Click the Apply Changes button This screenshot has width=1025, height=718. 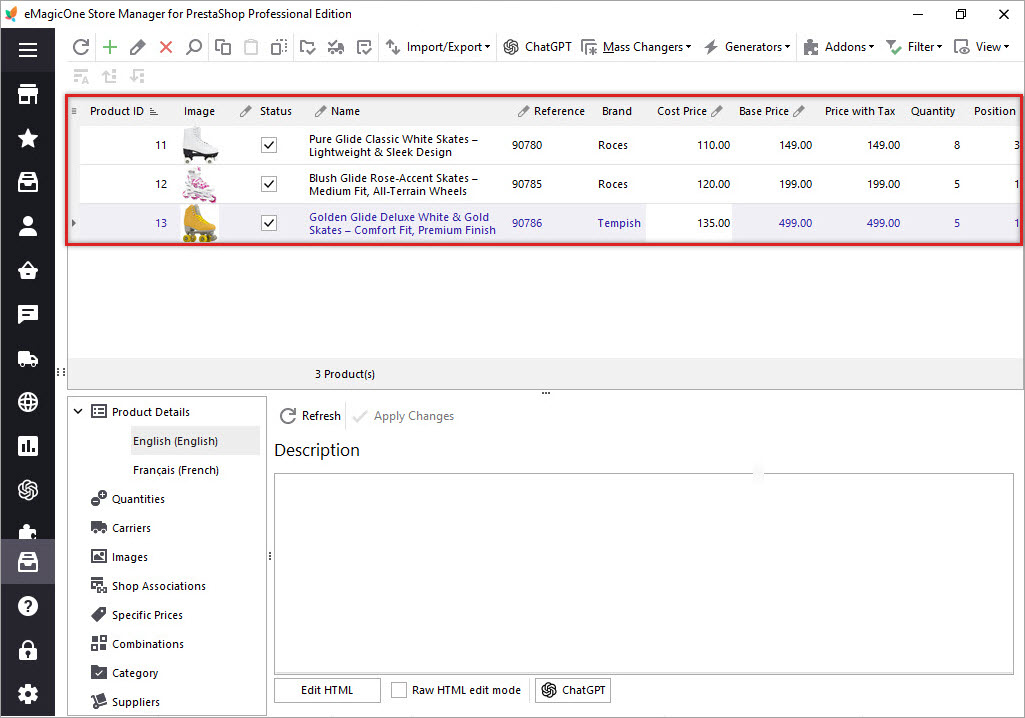click(403, 416)
